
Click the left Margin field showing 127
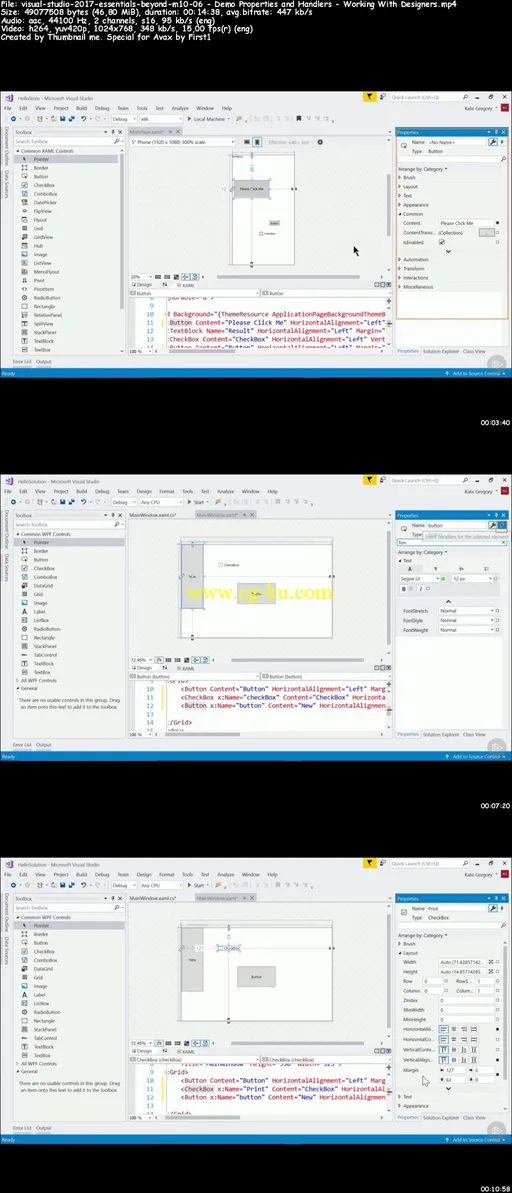coord(456,1070)
